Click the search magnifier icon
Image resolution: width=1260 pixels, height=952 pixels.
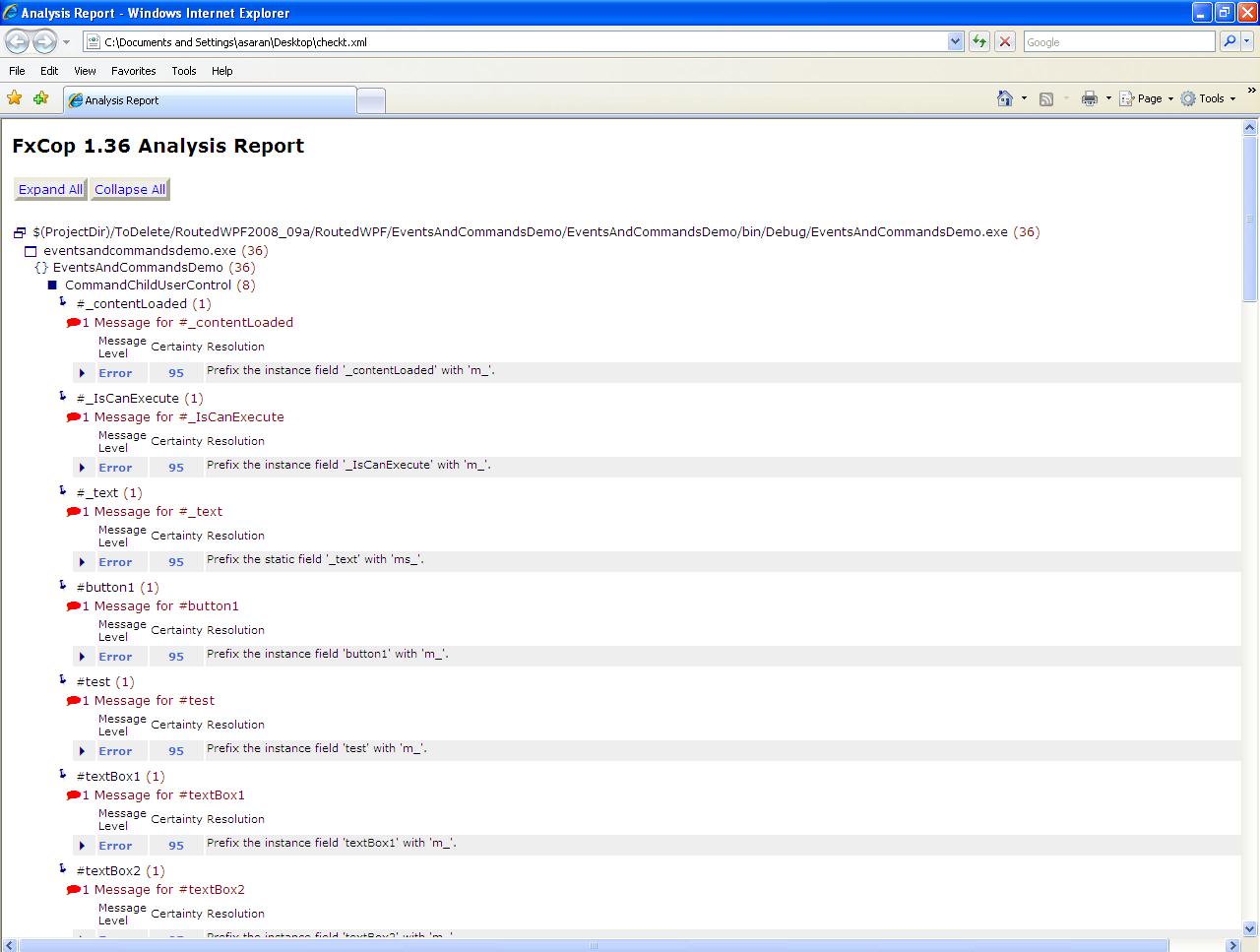coord(1228,41)
